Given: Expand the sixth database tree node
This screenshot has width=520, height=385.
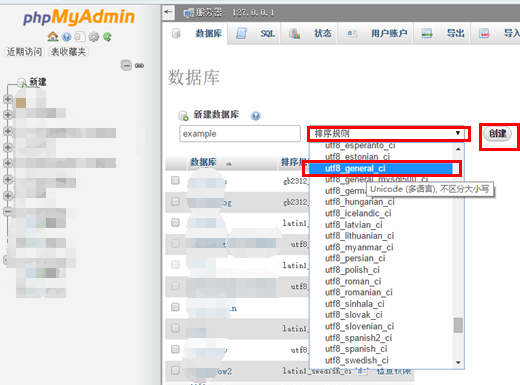Looking at the screenshot, I should pyautogui.click(x=8, y=179).
